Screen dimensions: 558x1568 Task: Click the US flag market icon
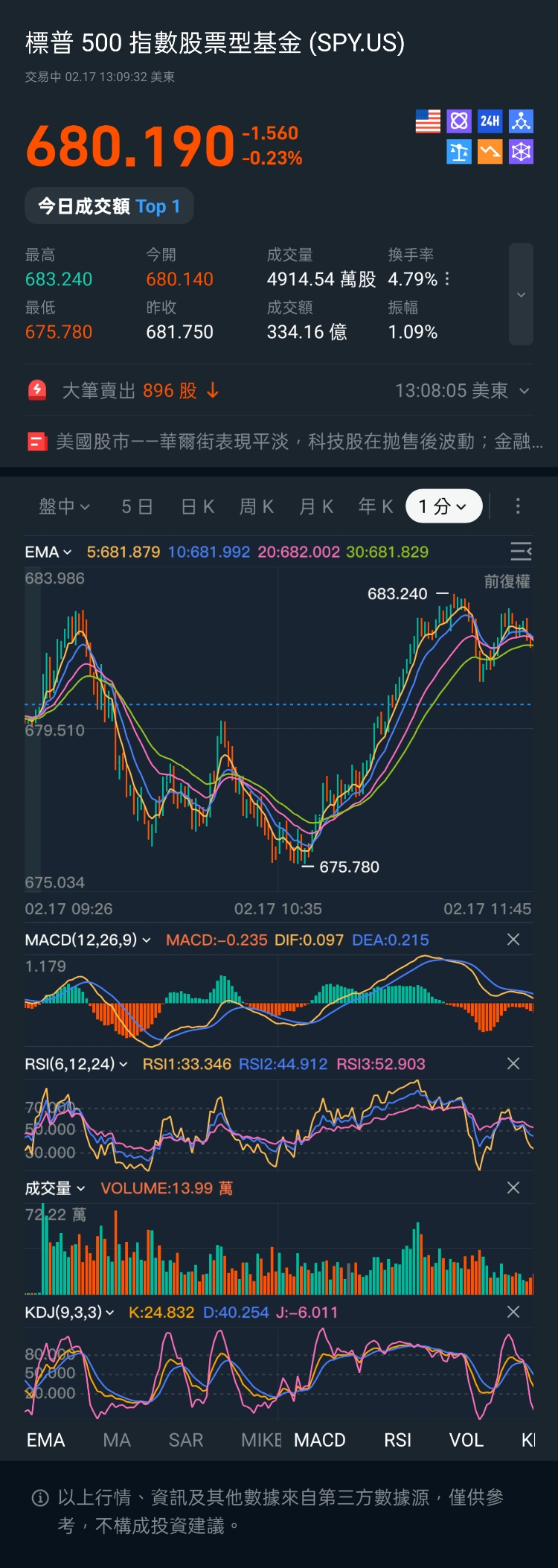(x=428, y=121)
